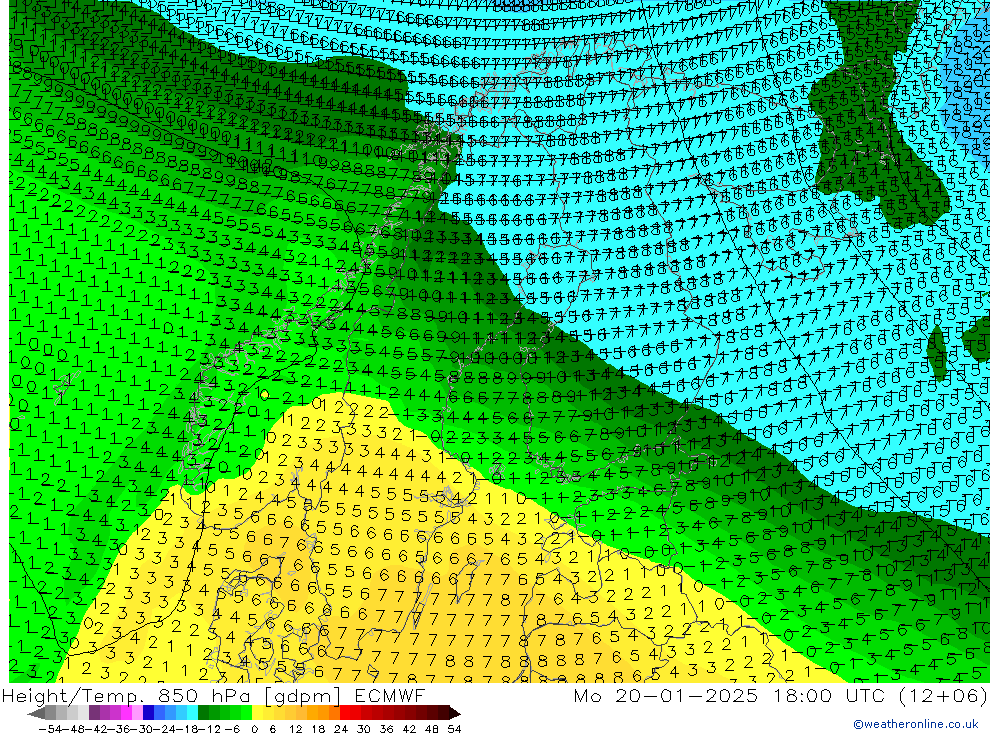Select the bright red legend swatch

[345, 713]
